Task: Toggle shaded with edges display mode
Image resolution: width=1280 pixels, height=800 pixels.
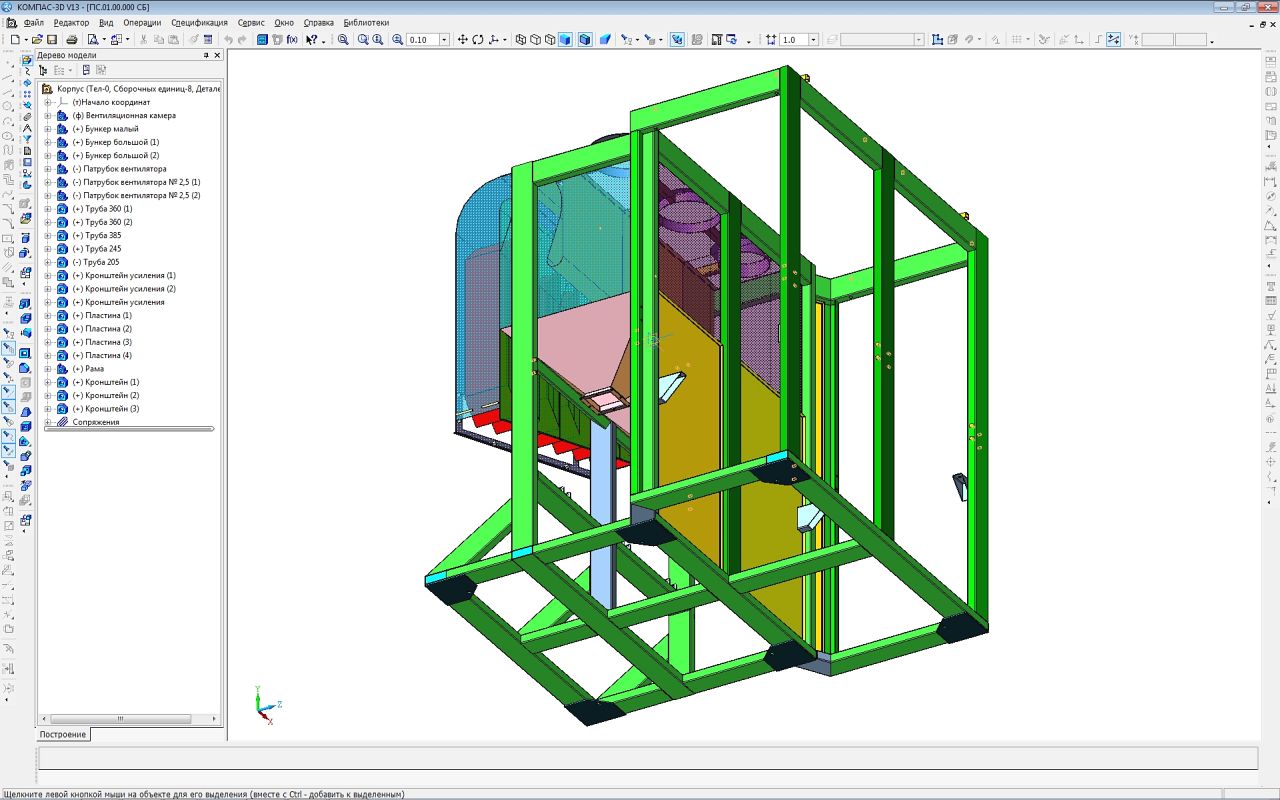Action: pyautogui.click(x=585, y=40)
